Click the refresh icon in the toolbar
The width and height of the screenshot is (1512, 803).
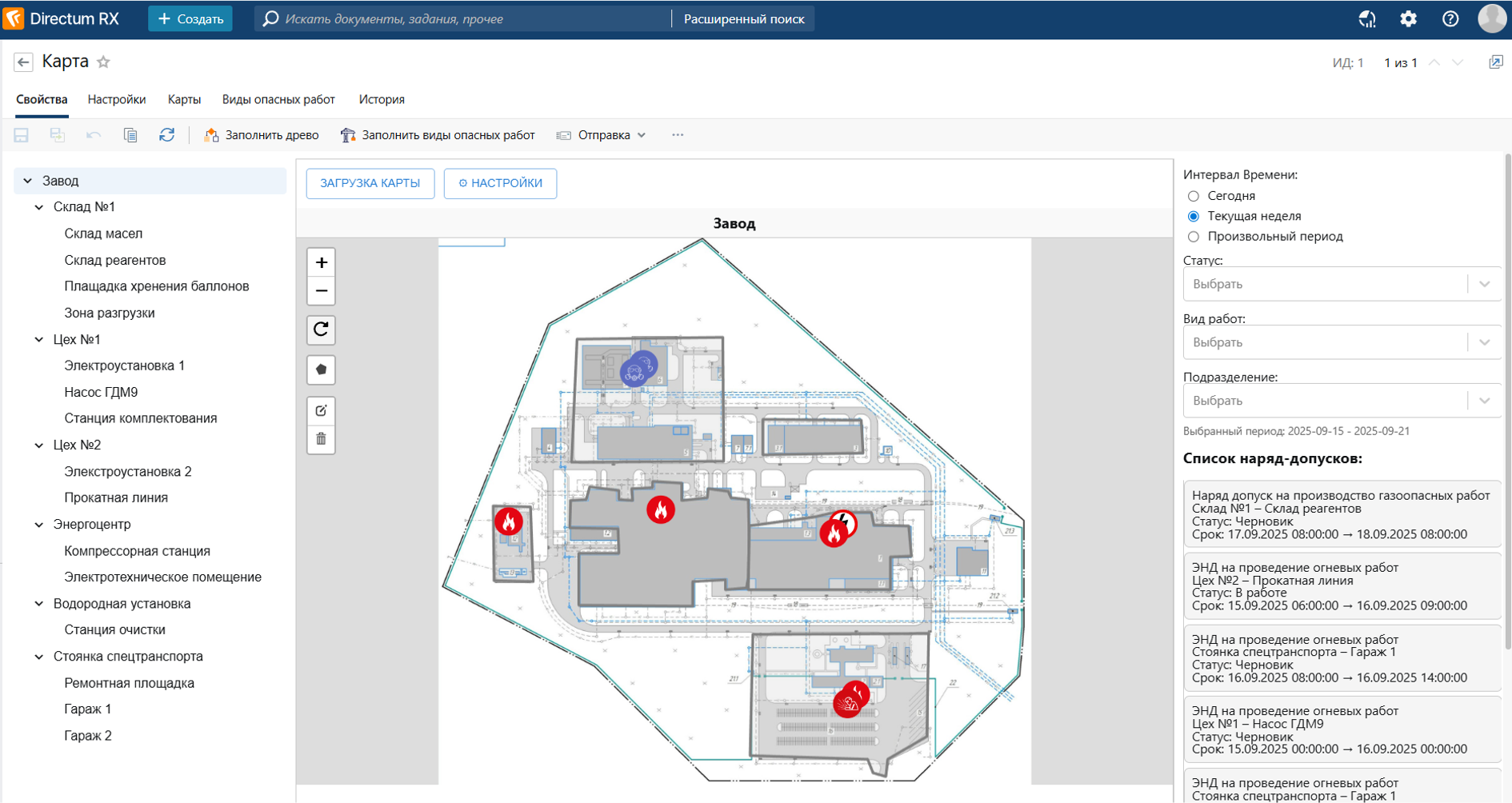166,135
